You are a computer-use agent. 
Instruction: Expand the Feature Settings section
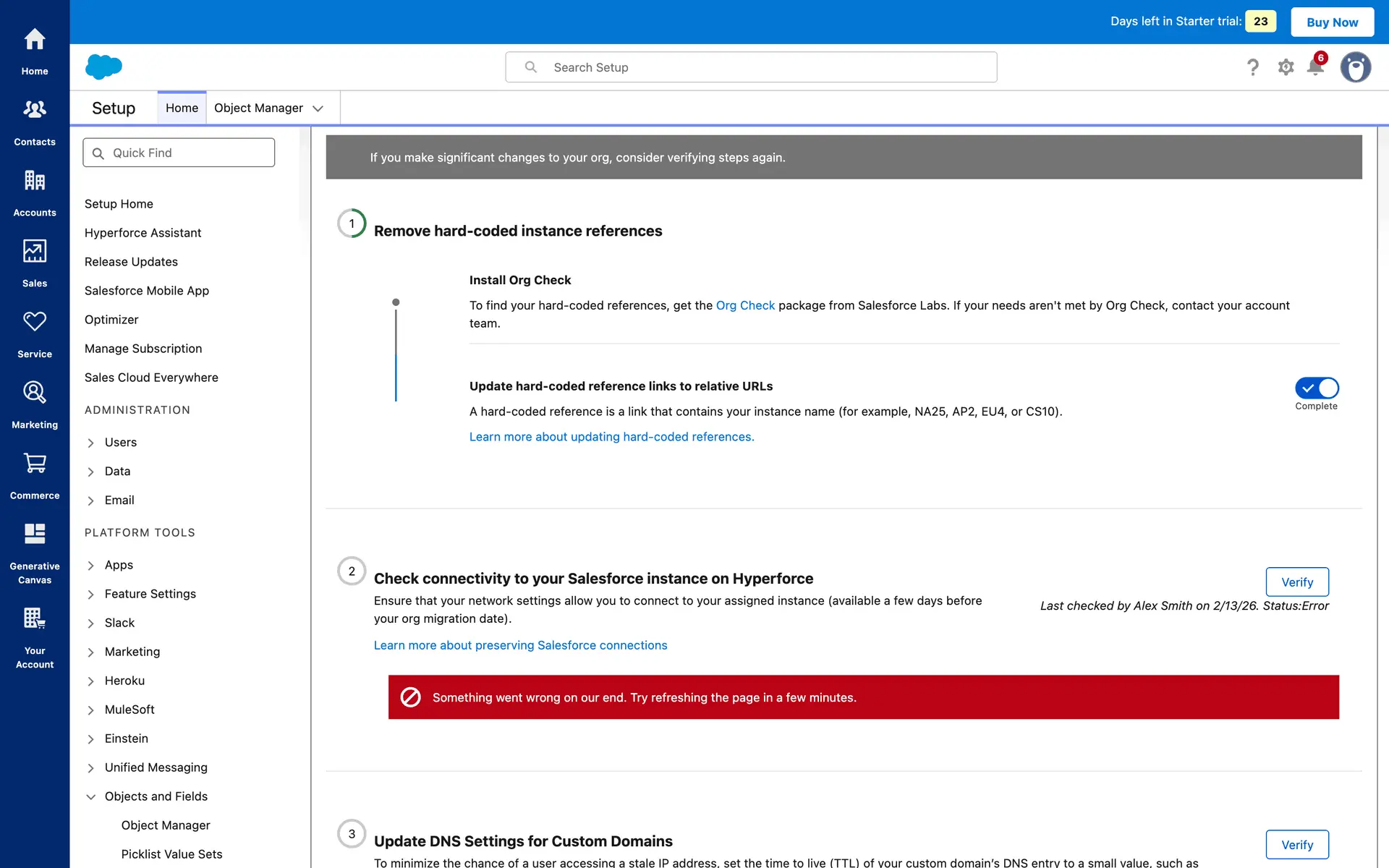[91, 595]
